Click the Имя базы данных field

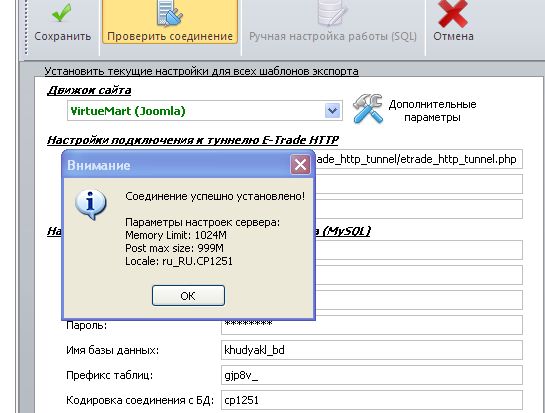click(372, 350)
